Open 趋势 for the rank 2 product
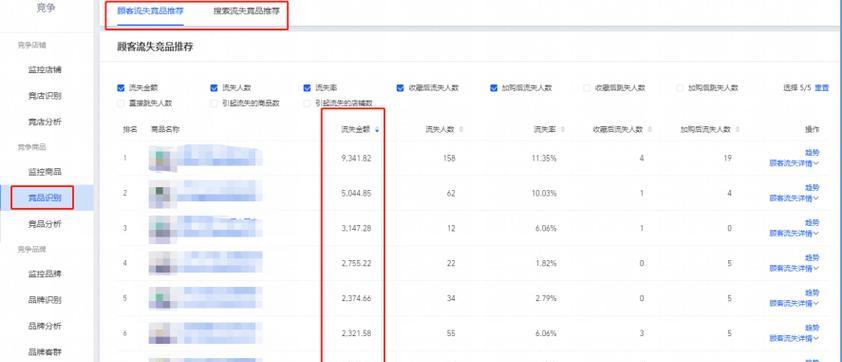Image resolution: width=842 pixels, height=362 pixels. (812, 188)
